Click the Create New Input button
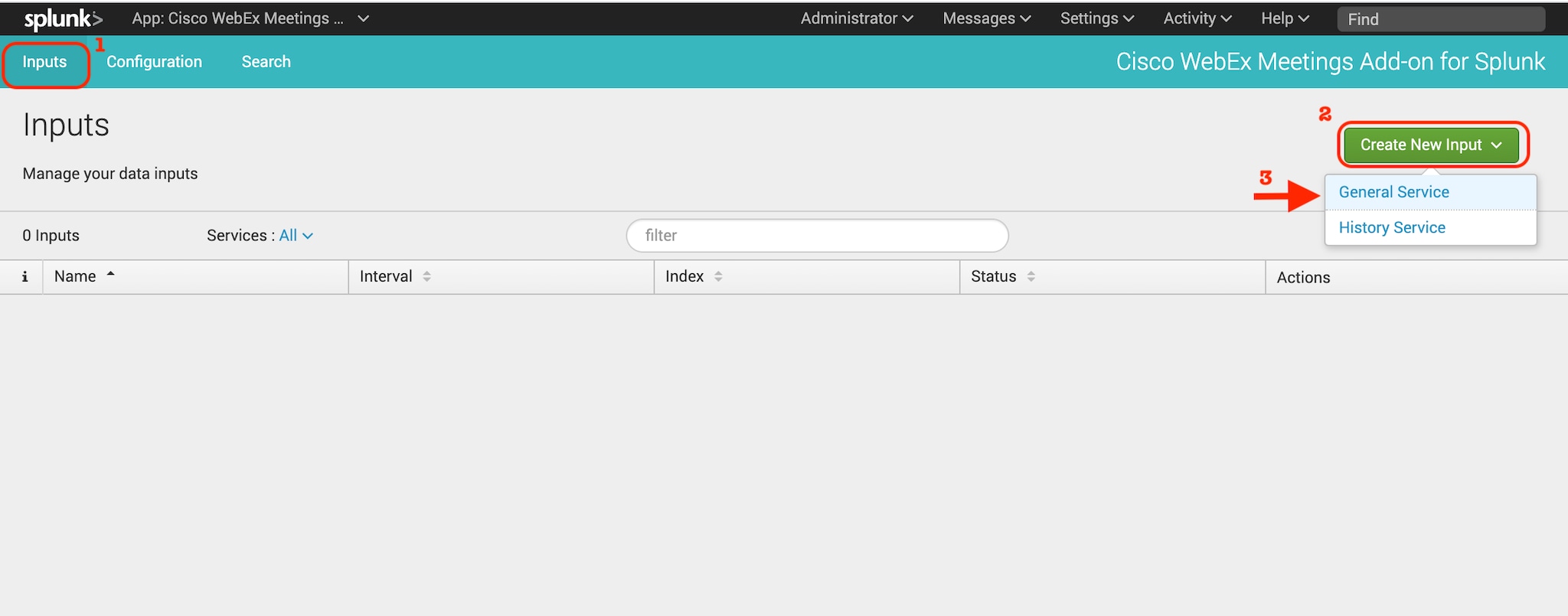 [x=1431, y=145]
